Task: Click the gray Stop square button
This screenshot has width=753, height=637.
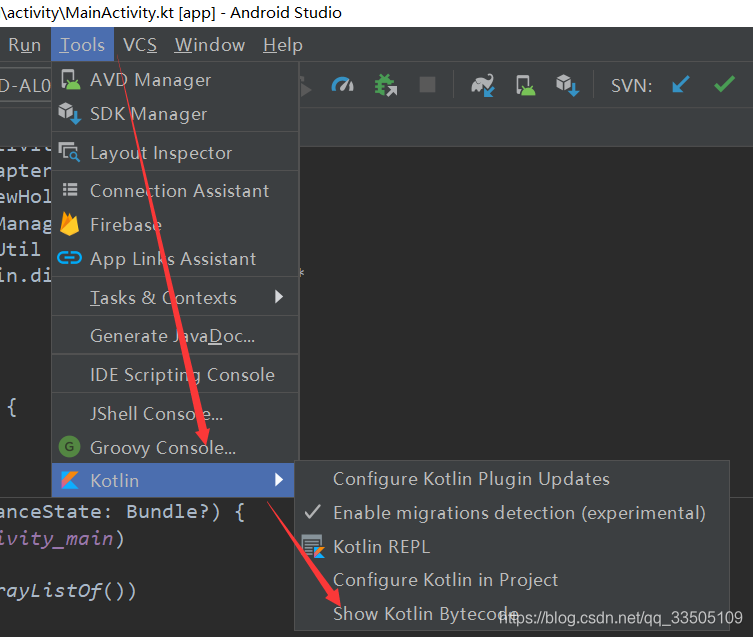Action: [x=427, y=85]
